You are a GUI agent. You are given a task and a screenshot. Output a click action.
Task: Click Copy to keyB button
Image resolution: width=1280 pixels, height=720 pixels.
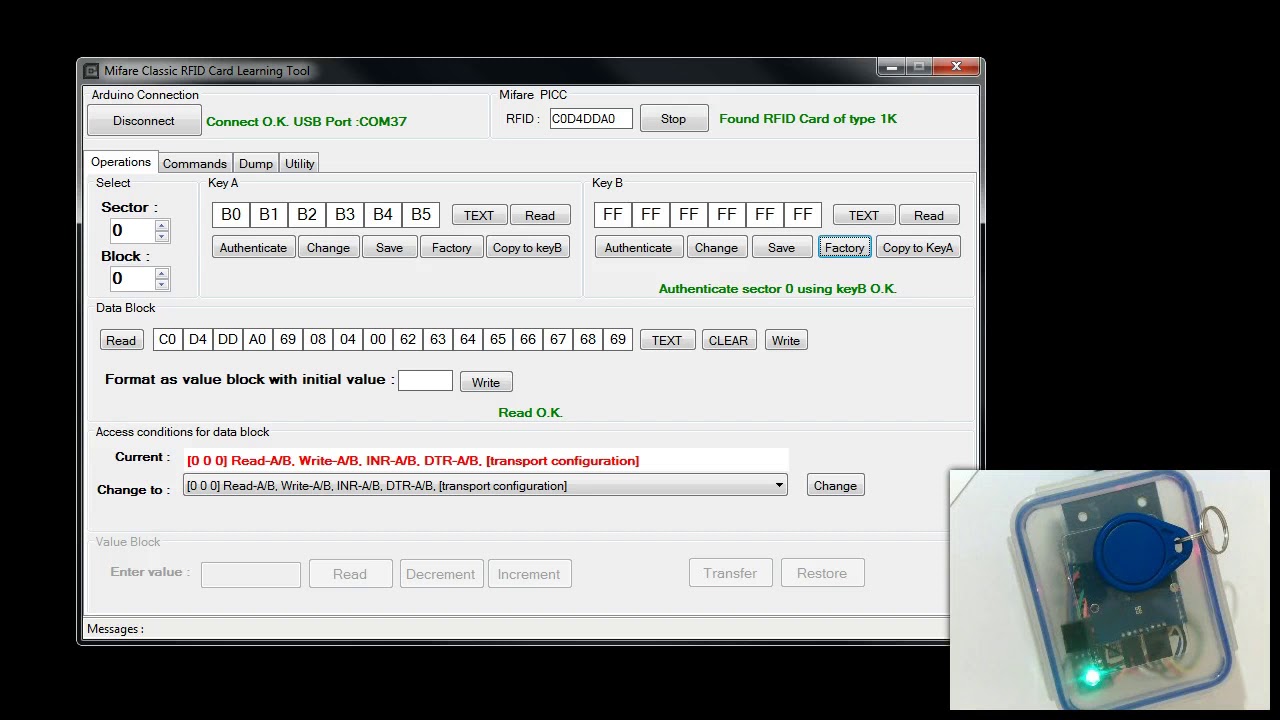click(528, 248)
